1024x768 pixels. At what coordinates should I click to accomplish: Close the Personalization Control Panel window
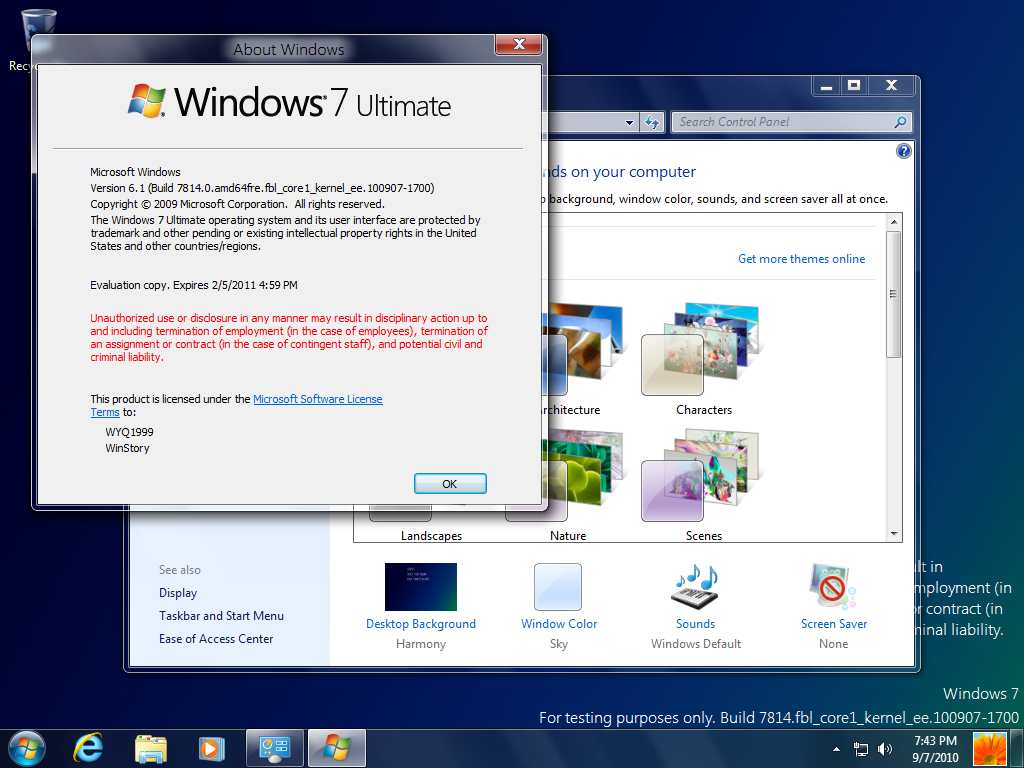(x=891, y=86)
